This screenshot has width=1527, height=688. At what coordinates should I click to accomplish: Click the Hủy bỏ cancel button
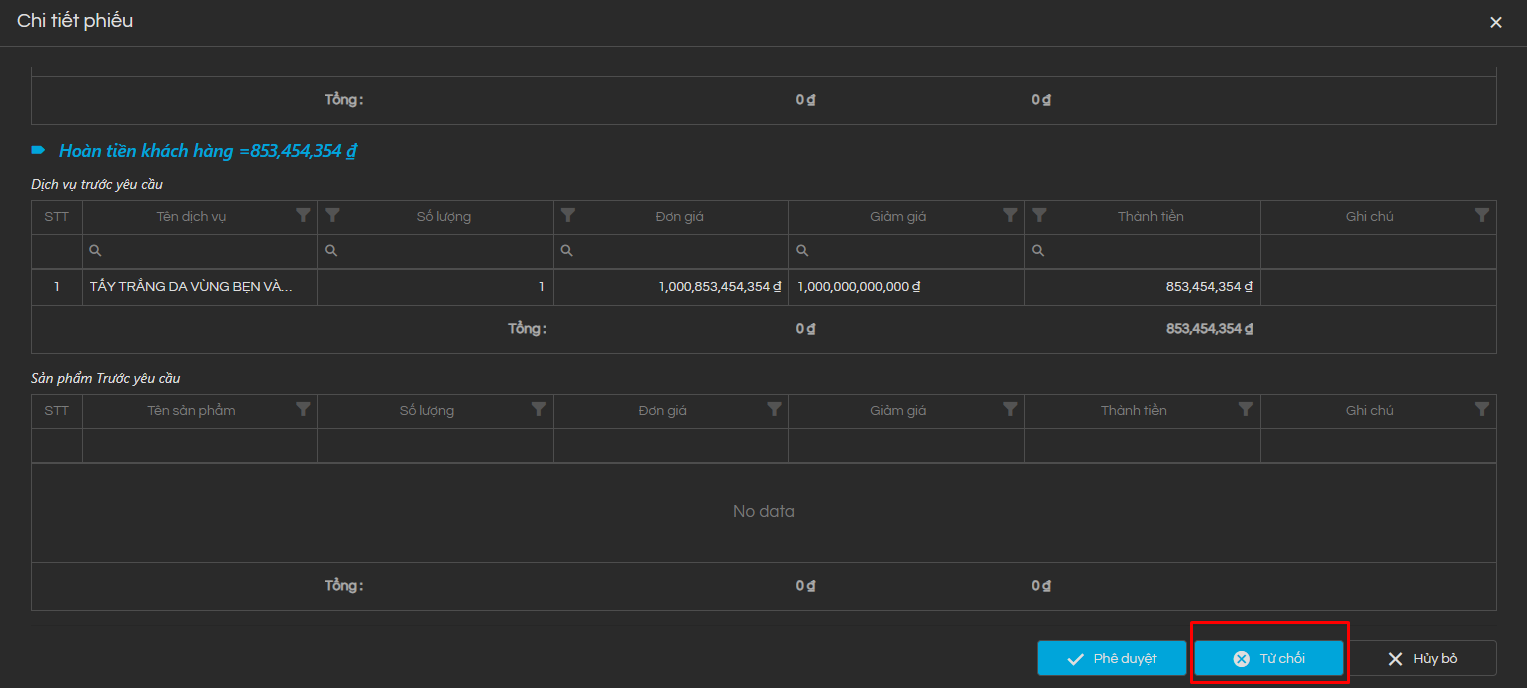pos(1422,658)
